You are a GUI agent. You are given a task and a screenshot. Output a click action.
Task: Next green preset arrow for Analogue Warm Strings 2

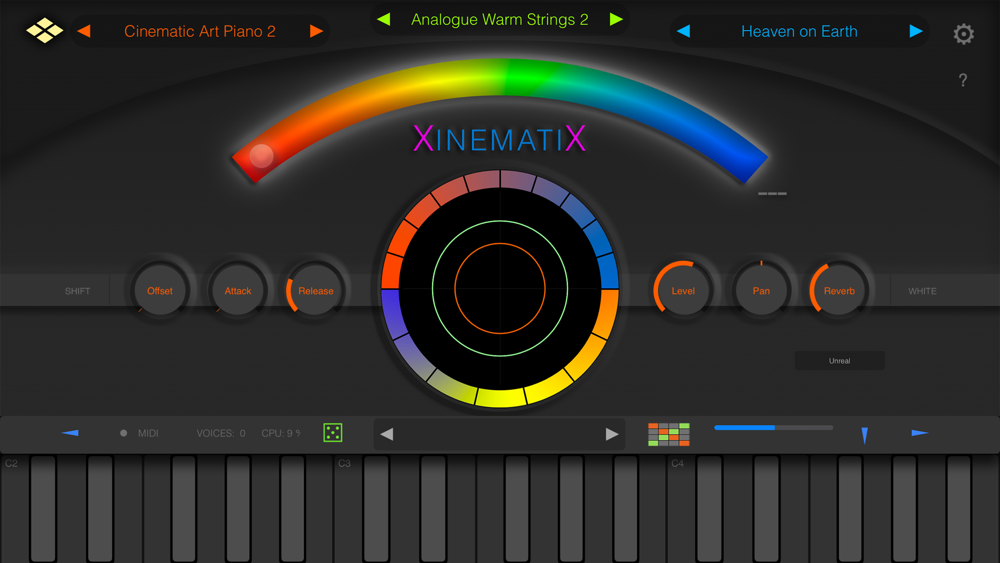[615, 19]
